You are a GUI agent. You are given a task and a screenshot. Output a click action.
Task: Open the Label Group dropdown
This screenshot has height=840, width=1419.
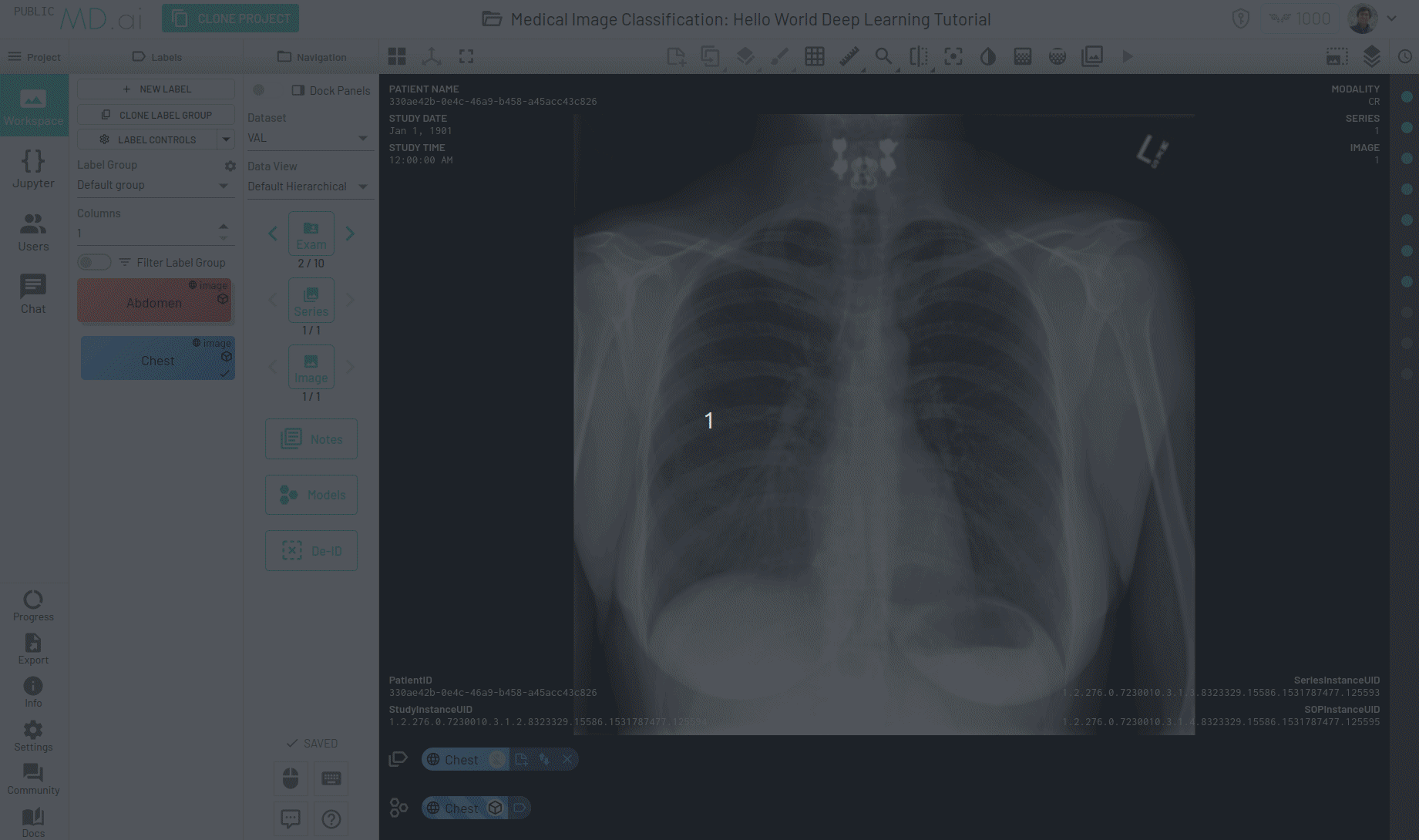(154, 185)
